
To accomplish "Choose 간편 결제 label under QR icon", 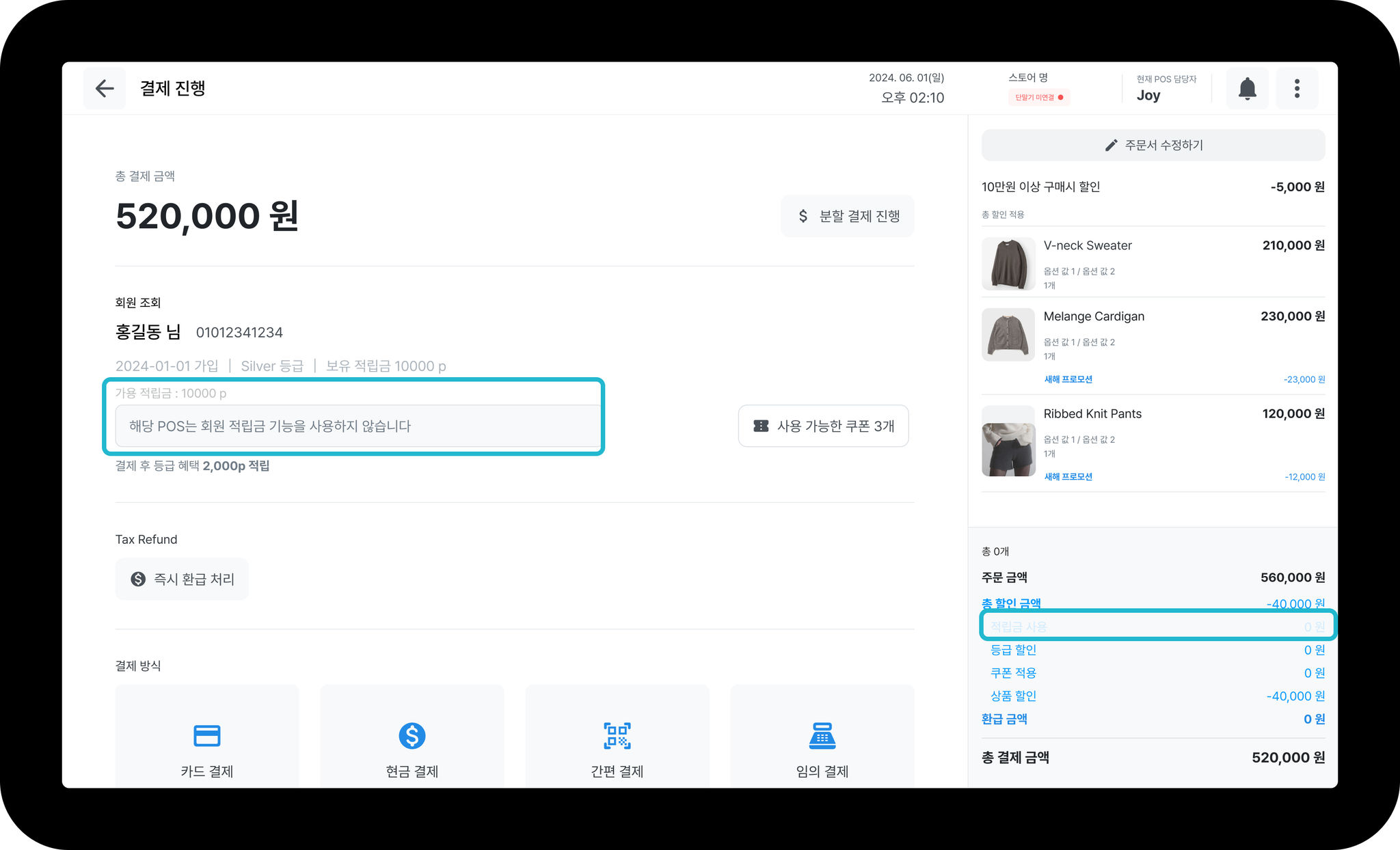I will pos(617,771).
